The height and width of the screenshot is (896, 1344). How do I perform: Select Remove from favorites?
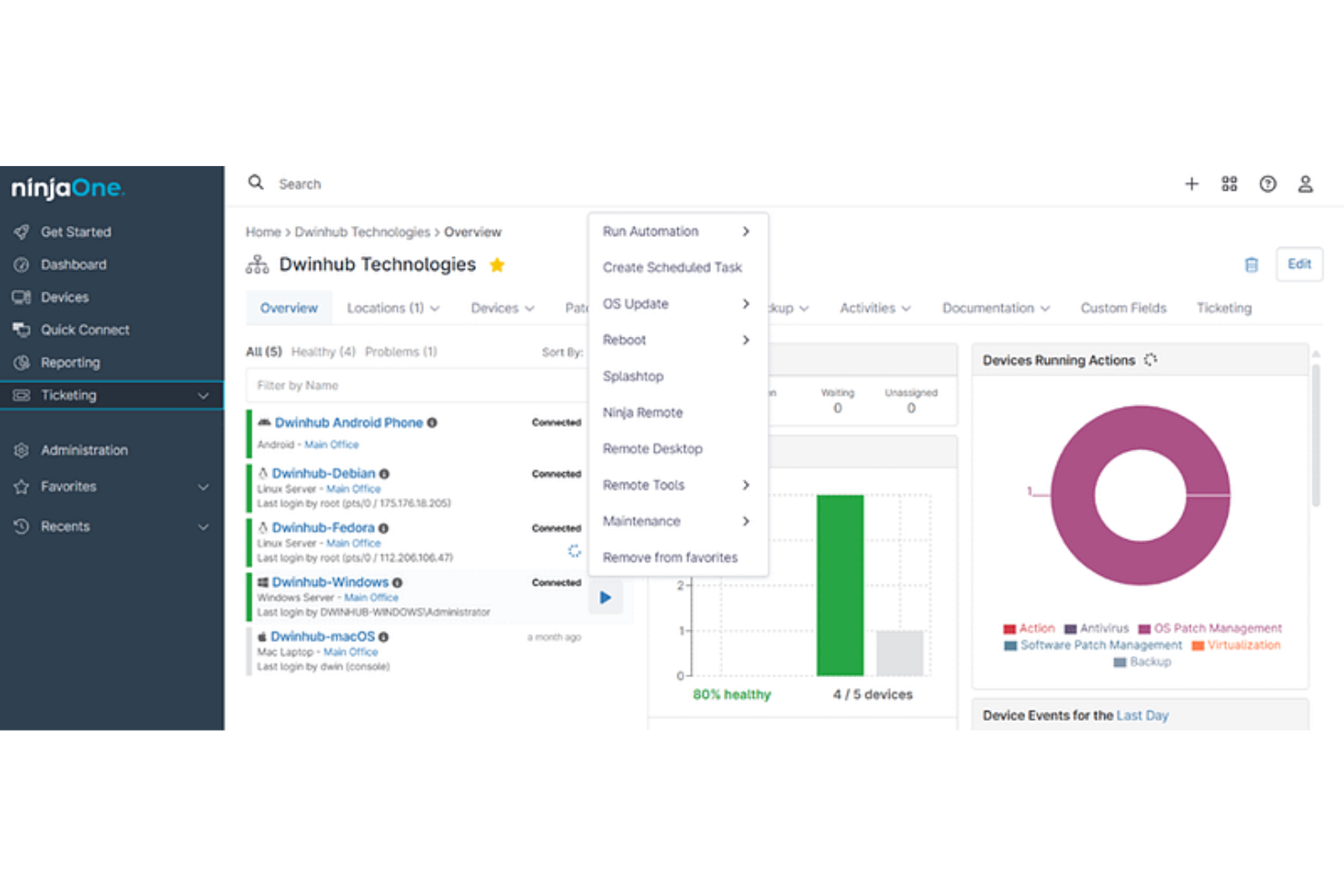tap(678, 557)
